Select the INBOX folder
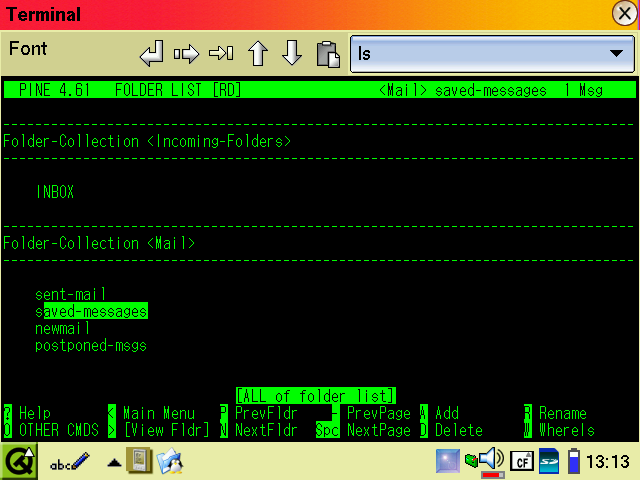The height and width of the screenshot is (480, 640). tap(55, 192)
